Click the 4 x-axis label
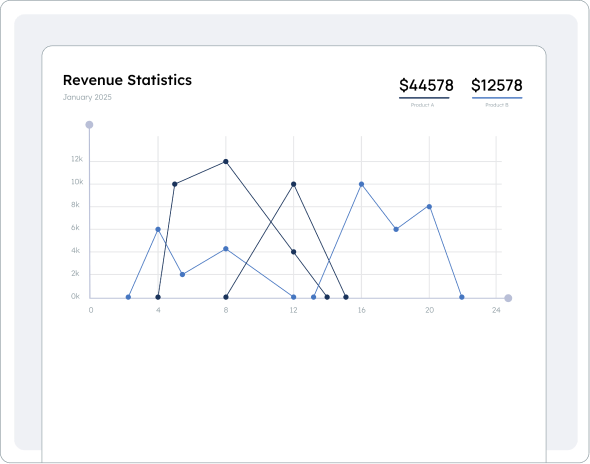Viewport: 590px width, 464px height. click(x=158, y=310)
